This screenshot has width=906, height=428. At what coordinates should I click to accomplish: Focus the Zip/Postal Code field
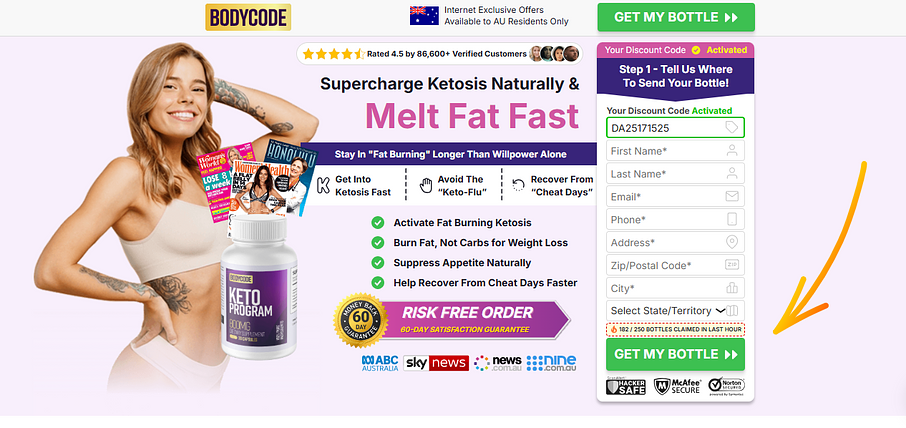click(x=675, y=265)
